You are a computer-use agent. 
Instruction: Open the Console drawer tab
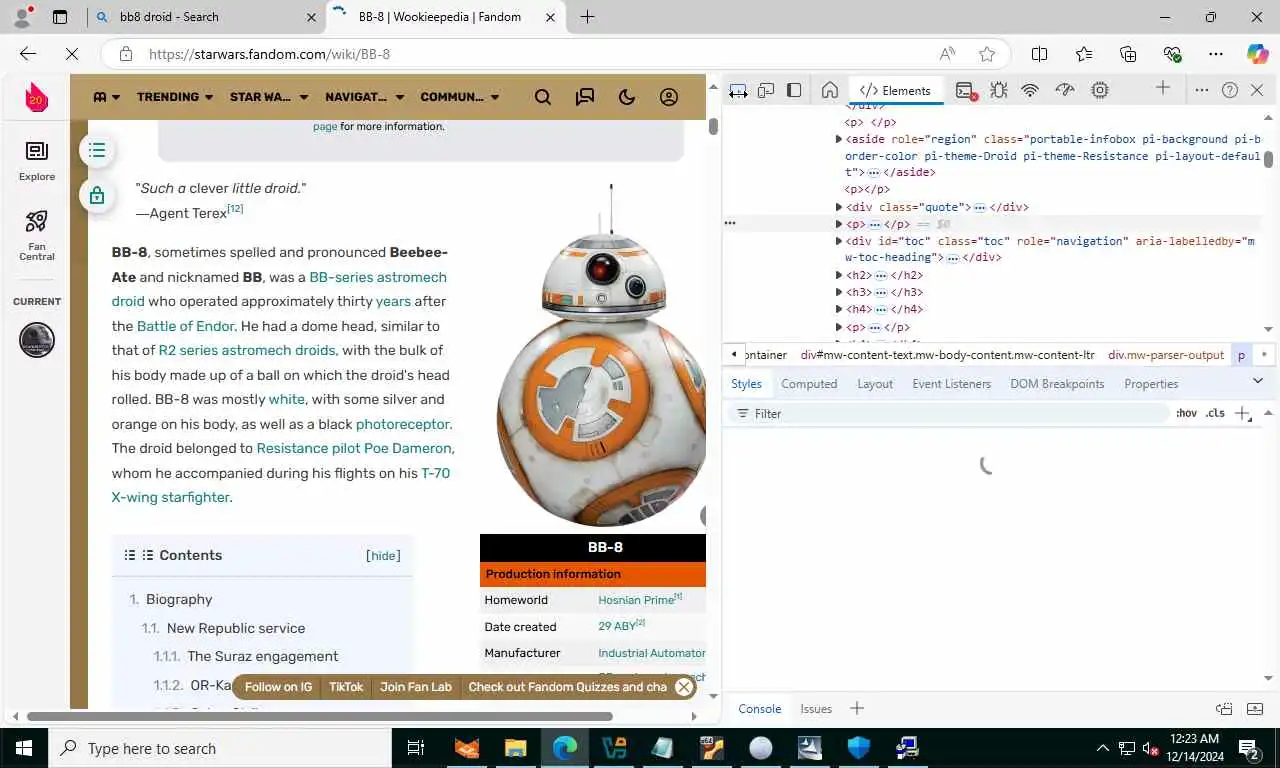(759, 709)
